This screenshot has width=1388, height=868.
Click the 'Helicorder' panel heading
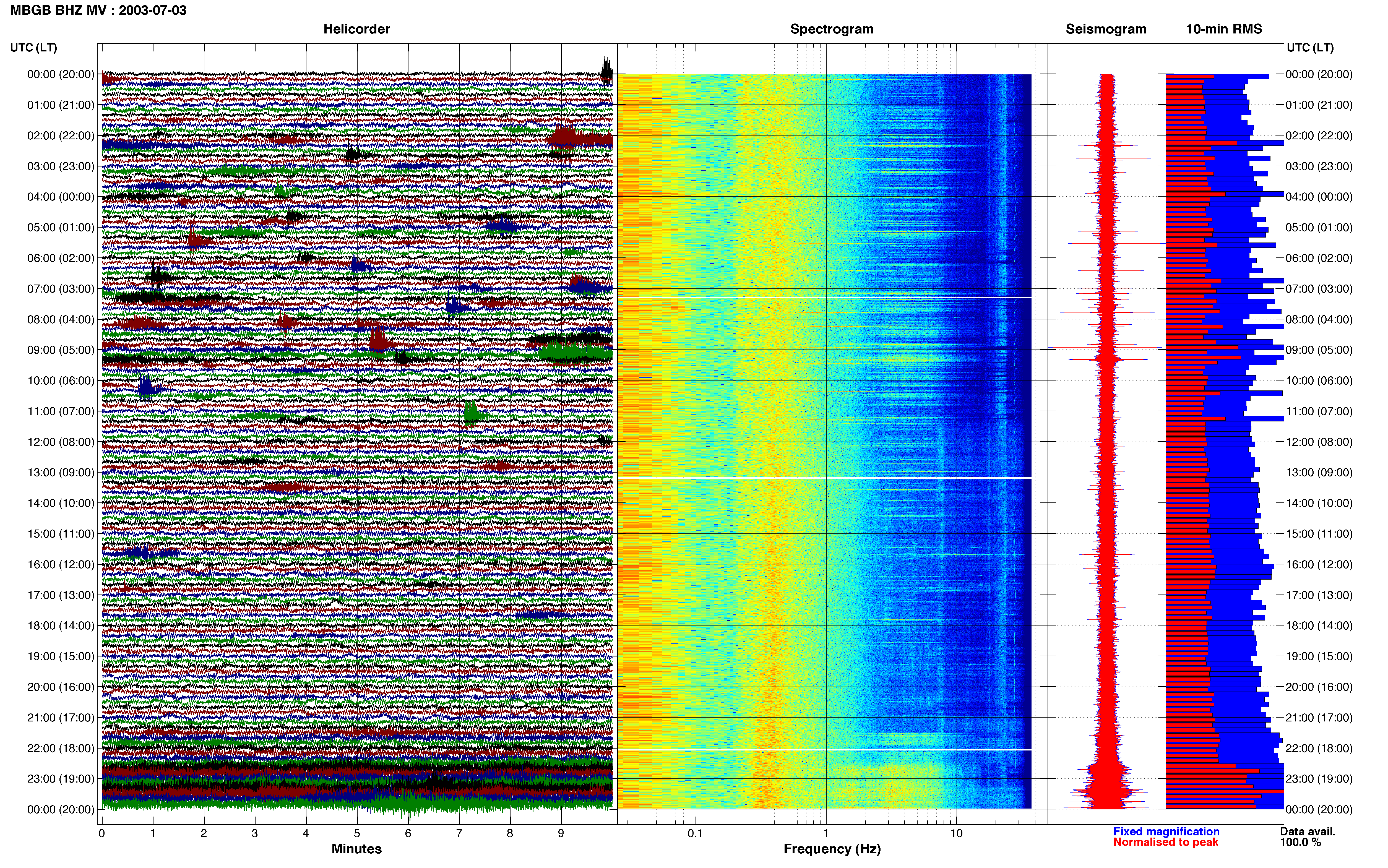(x=356, y=29)
